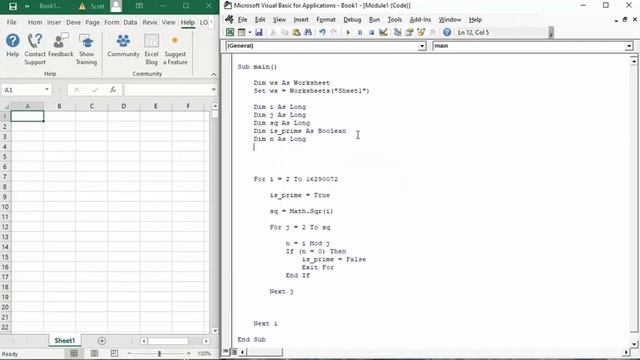Open the Run menu in VBA editor
The image size is (640, 360).
coord(374,20)
